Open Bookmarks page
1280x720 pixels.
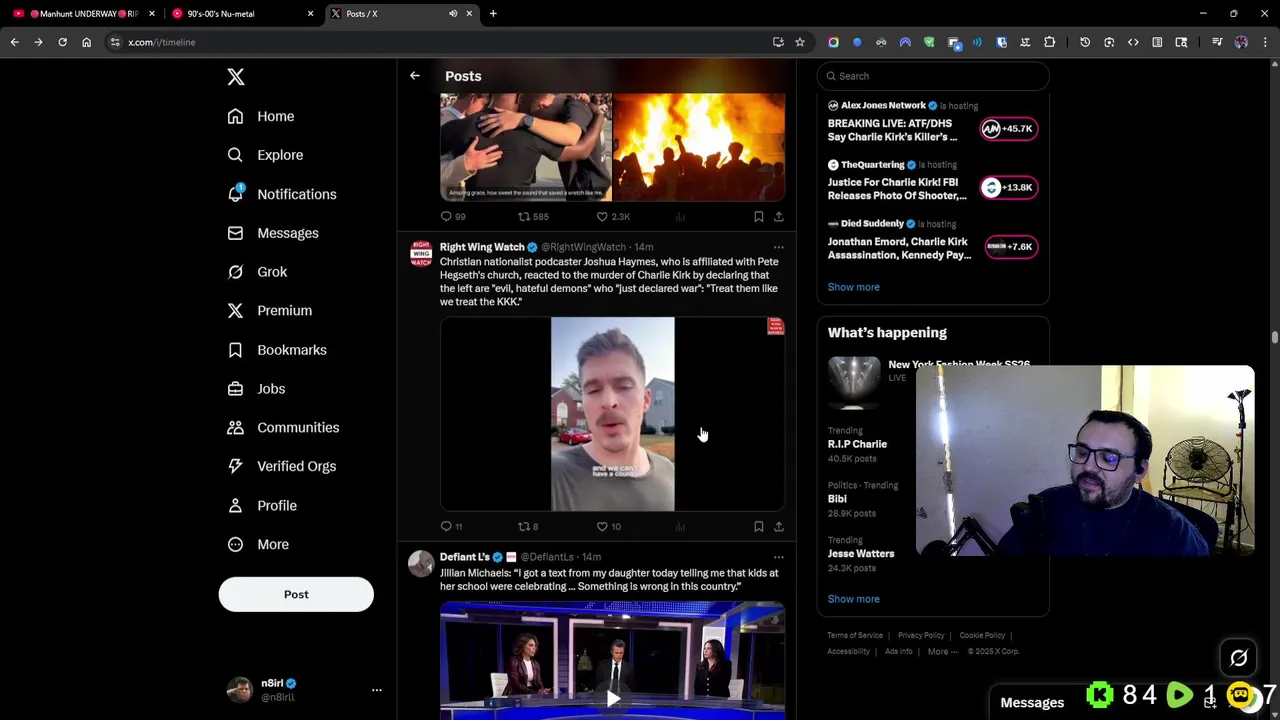(277, 350)
